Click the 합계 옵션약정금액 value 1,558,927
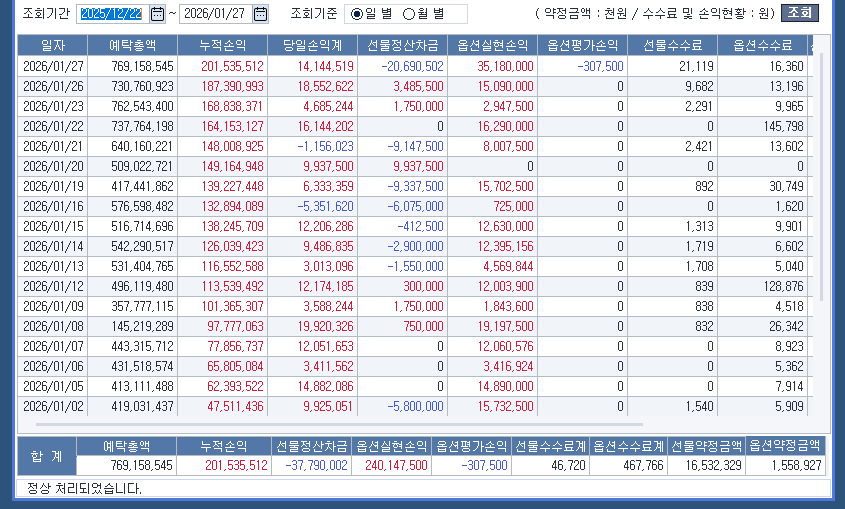The width and height of the screenshot is (845, 509). pos(796,465)
